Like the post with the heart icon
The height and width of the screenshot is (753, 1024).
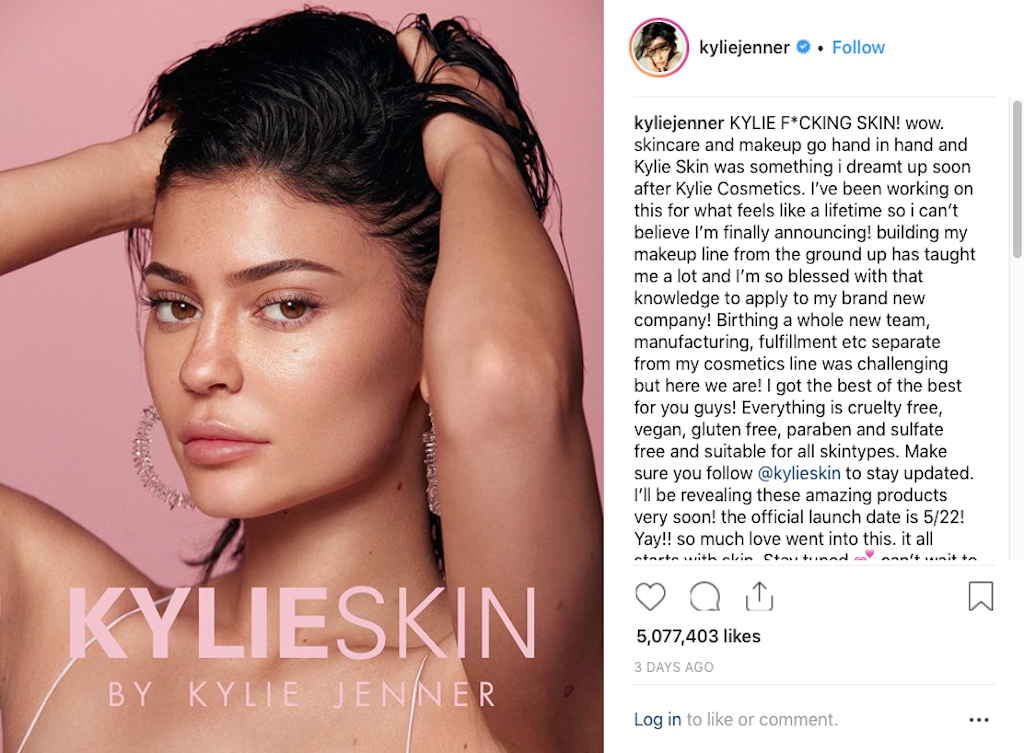click(650, 596)
